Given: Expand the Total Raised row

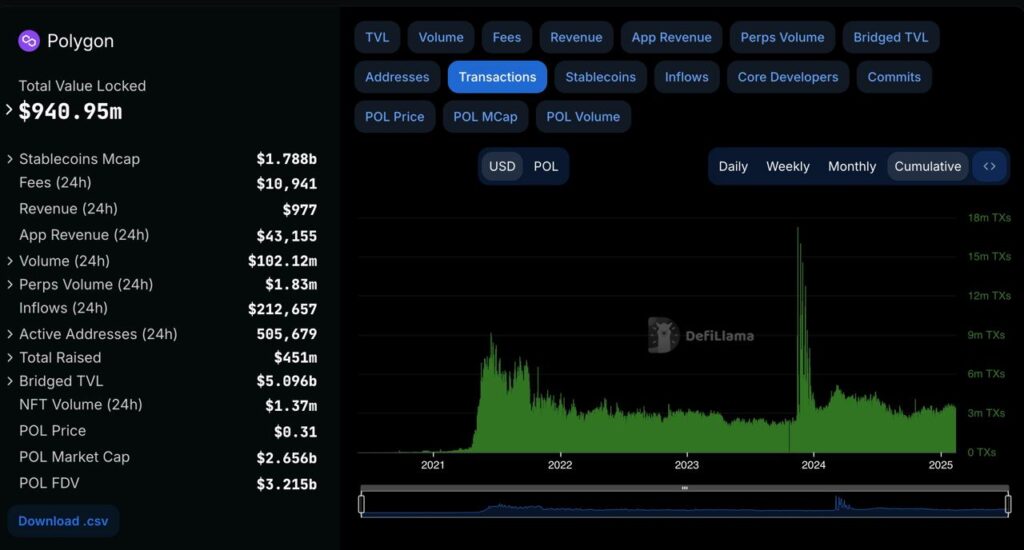Looking at the screenshot, I should click(9, 357).
